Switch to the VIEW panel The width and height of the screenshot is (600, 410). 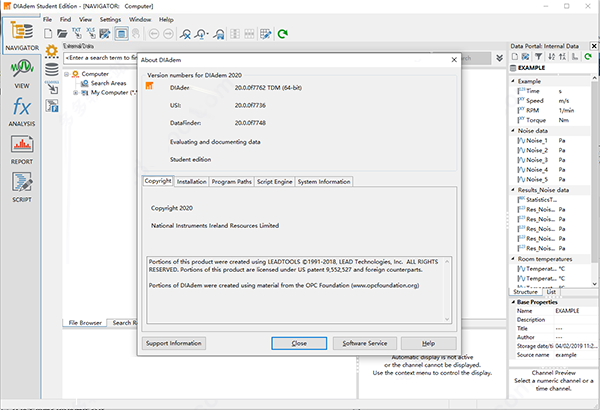[x=20, y=74]
